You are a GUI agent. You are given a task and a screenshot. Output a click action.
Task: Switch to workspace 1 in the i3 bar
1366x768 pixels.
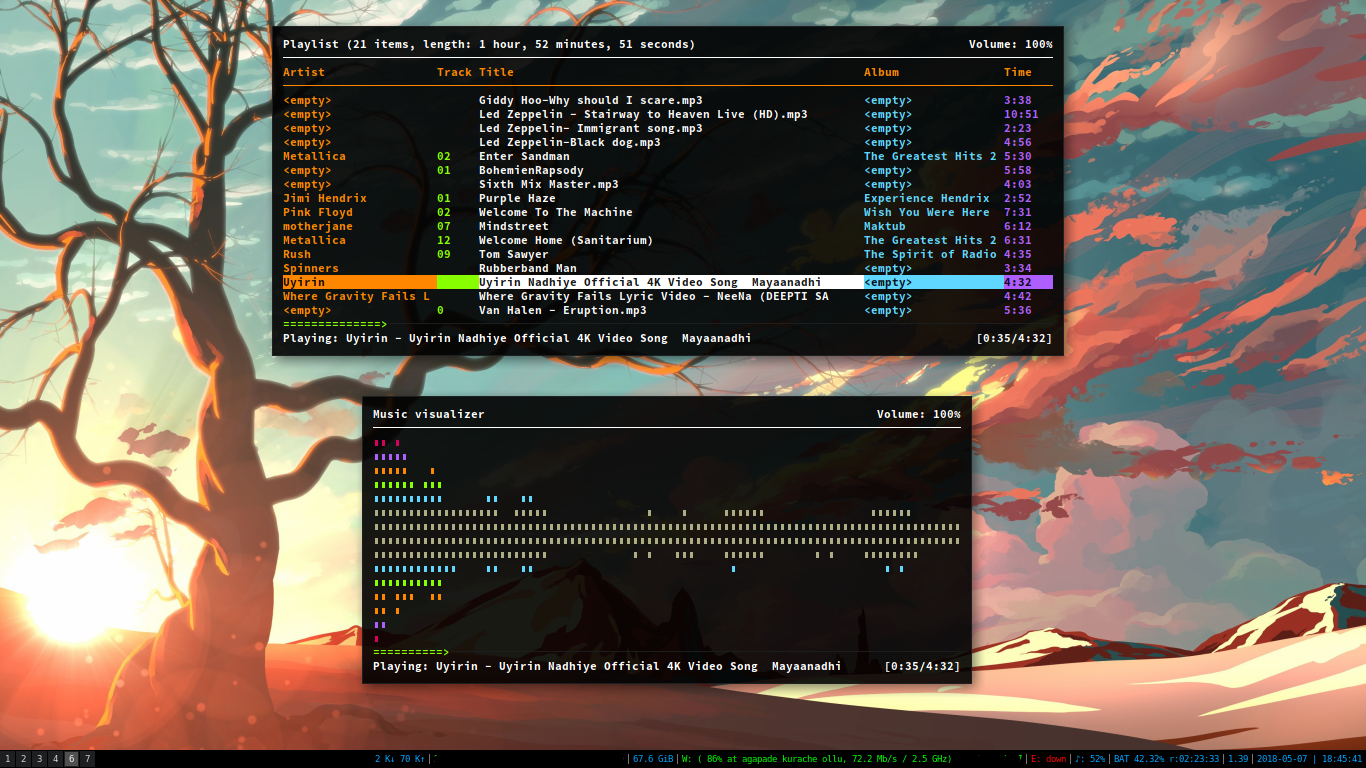click(x=7, y=759)
